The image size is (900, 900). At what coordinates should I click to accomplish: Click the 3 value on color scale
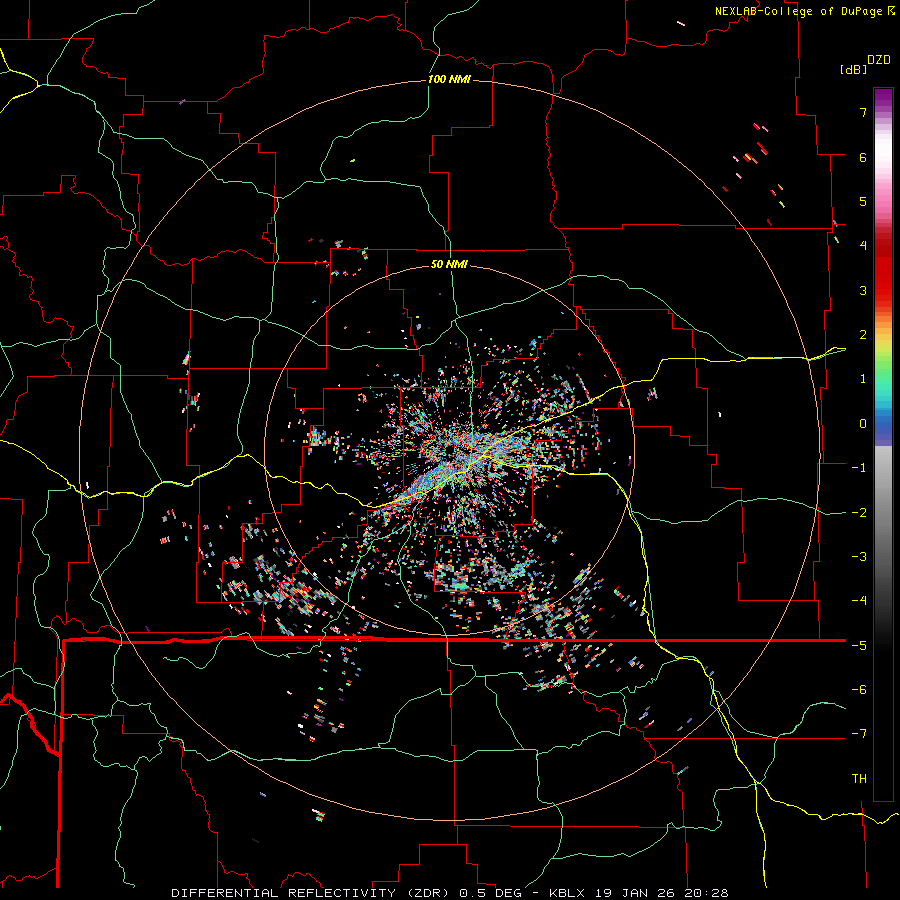coord(863,290)
